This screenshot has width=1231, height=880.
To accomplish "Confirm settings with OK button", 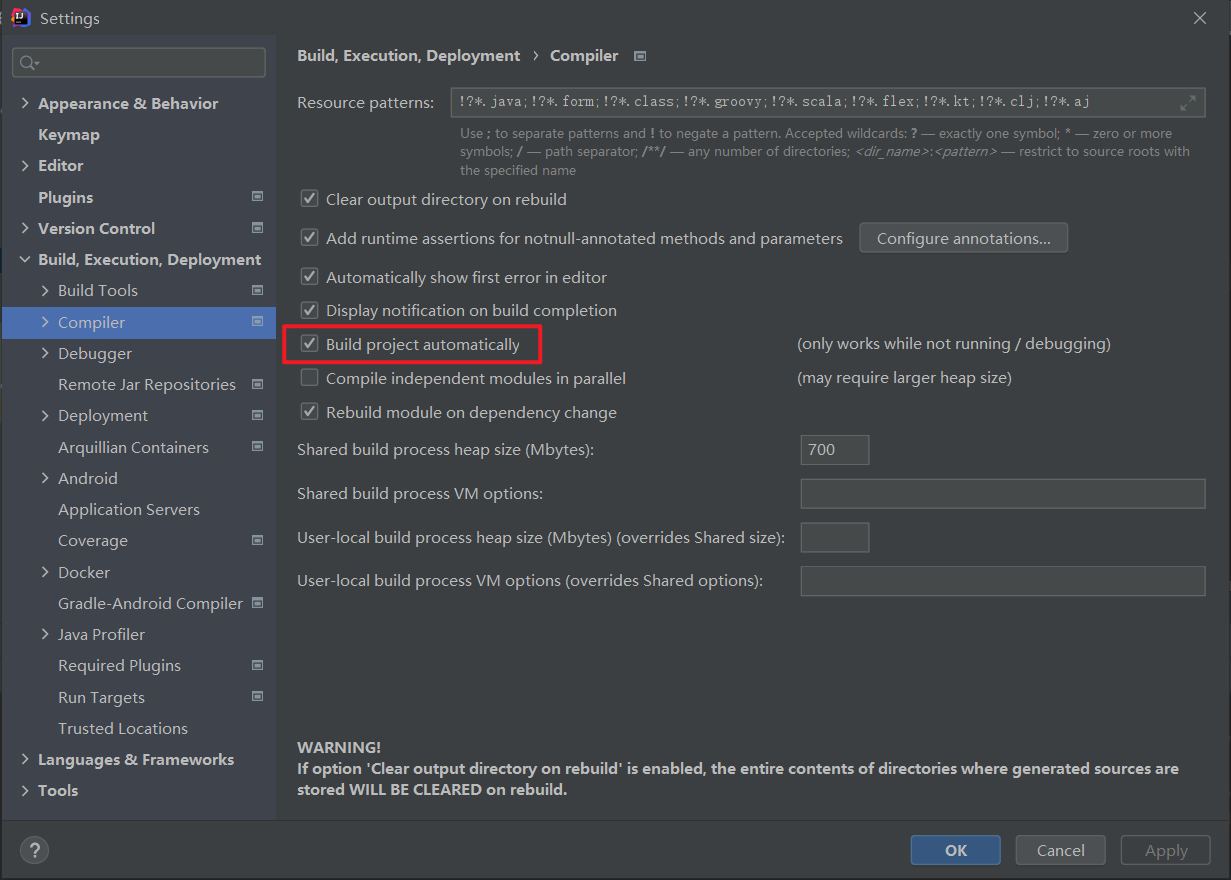I will (956, 850).
